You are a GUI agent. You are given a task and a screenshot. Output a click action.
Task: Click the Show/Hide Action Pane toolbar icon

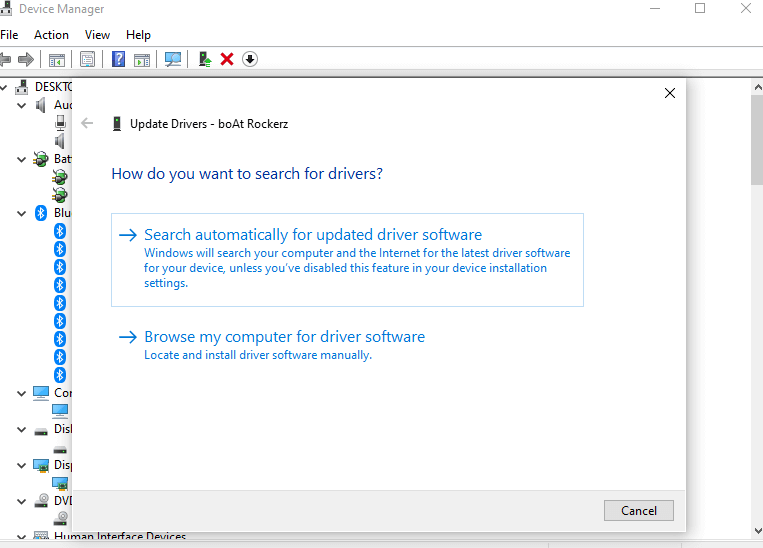click(x=142, y=59)
